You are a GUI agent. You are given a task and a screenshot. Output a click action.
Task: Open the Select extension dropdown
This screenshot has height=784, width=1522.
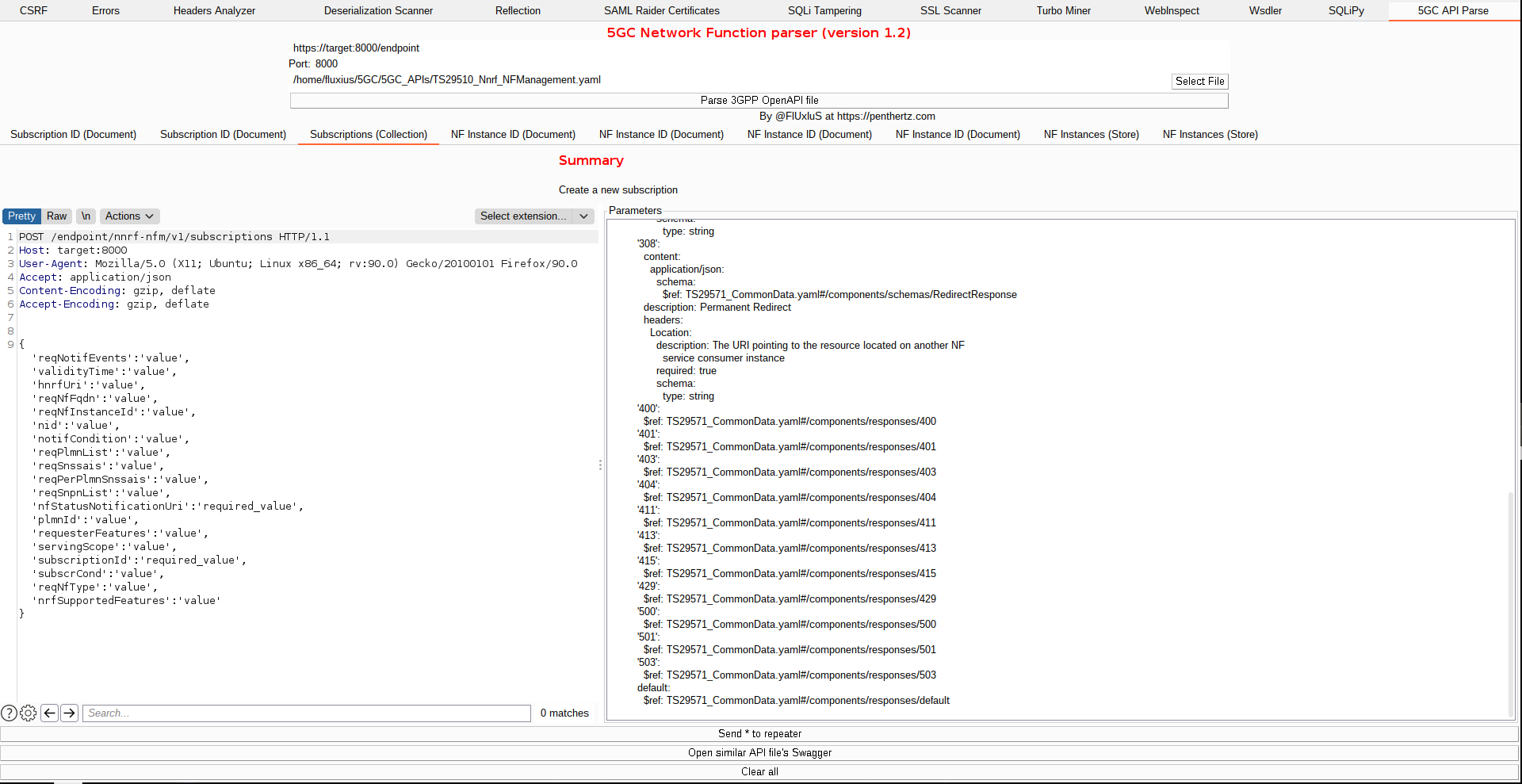pyautogui.click(x=524, y=216)
